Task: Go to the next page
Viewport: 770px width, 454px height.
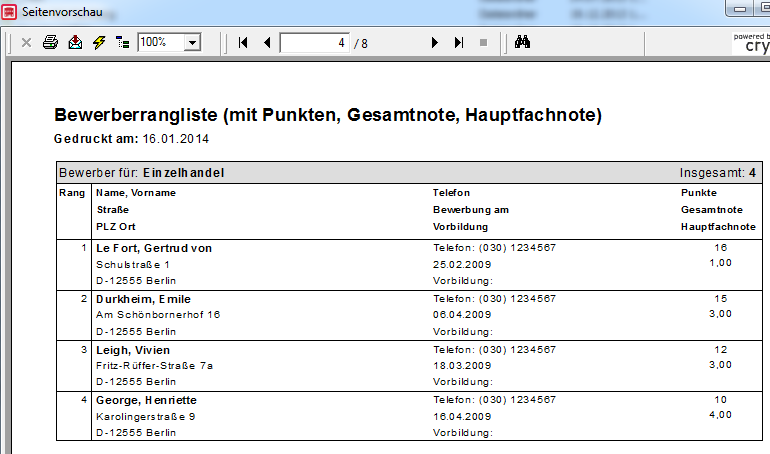Action: tap(434, 43)
